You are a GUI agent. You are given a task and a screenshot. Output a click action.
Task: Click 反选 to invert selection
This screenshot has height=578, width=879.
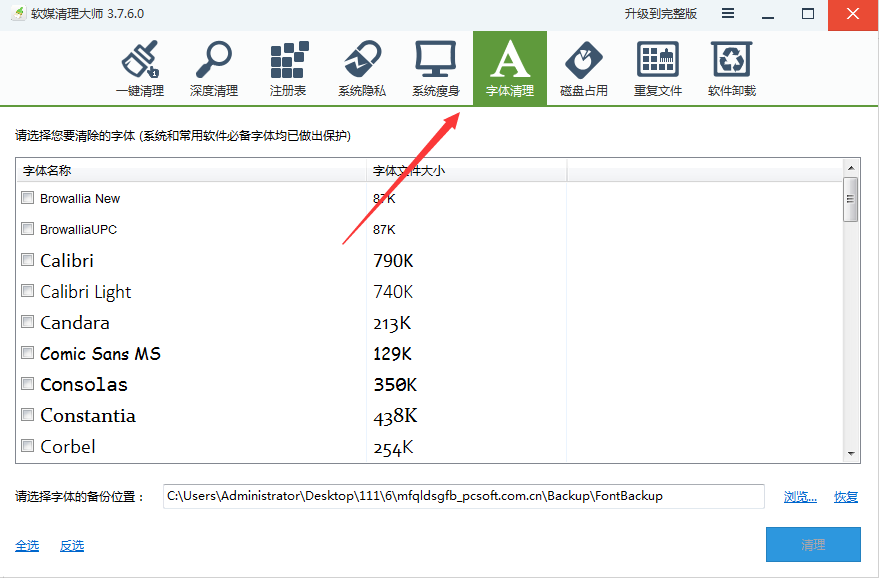[72, 545]
